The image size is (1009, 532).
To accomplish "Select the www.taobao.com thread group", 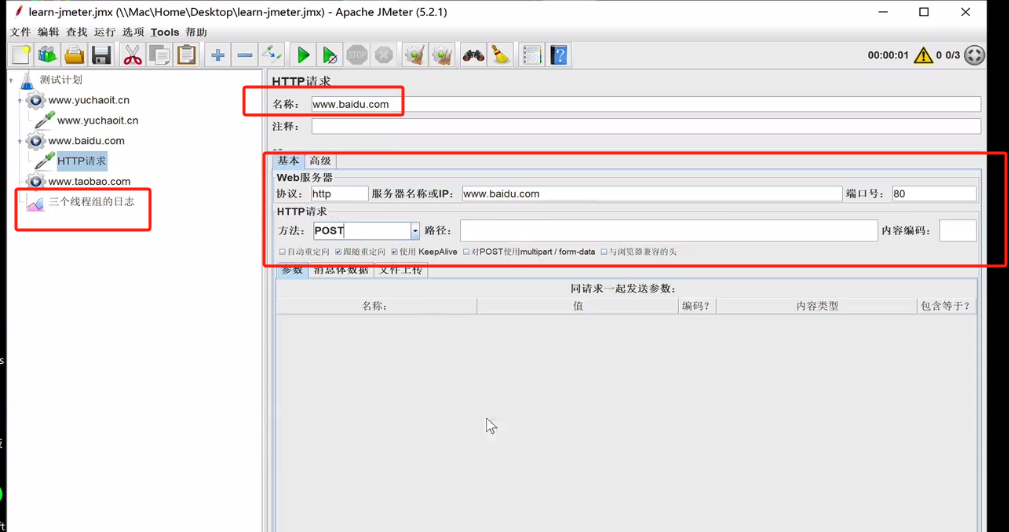I will pos(89,181).
